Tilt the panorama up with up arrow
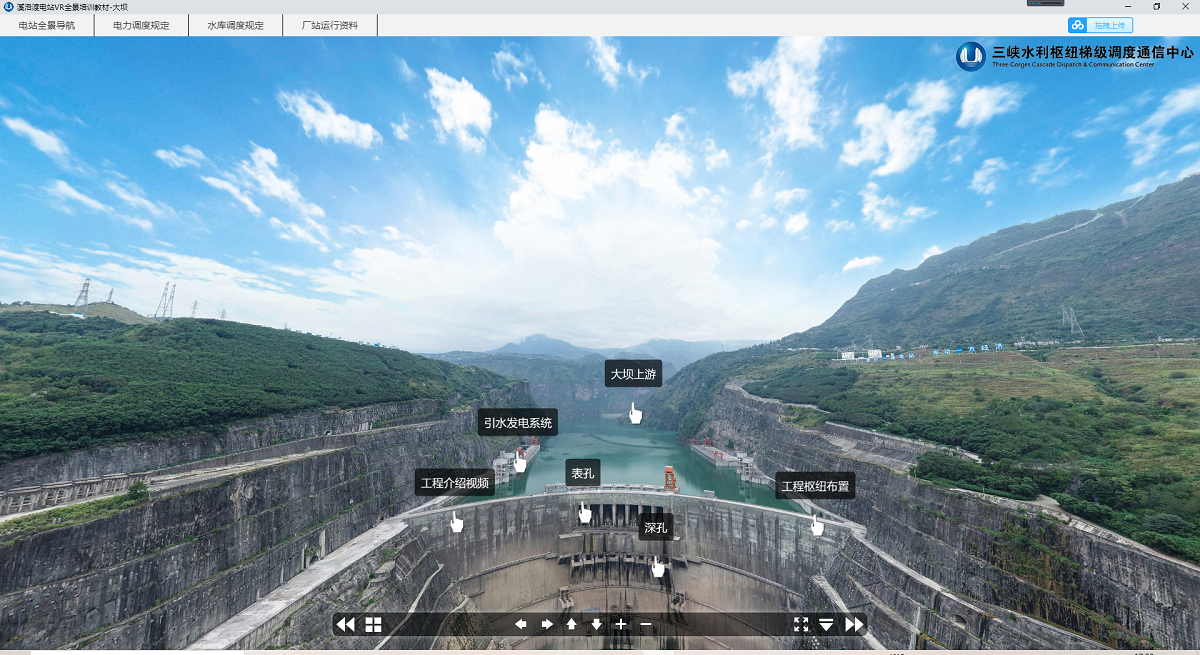 click(x=571, y=624)
